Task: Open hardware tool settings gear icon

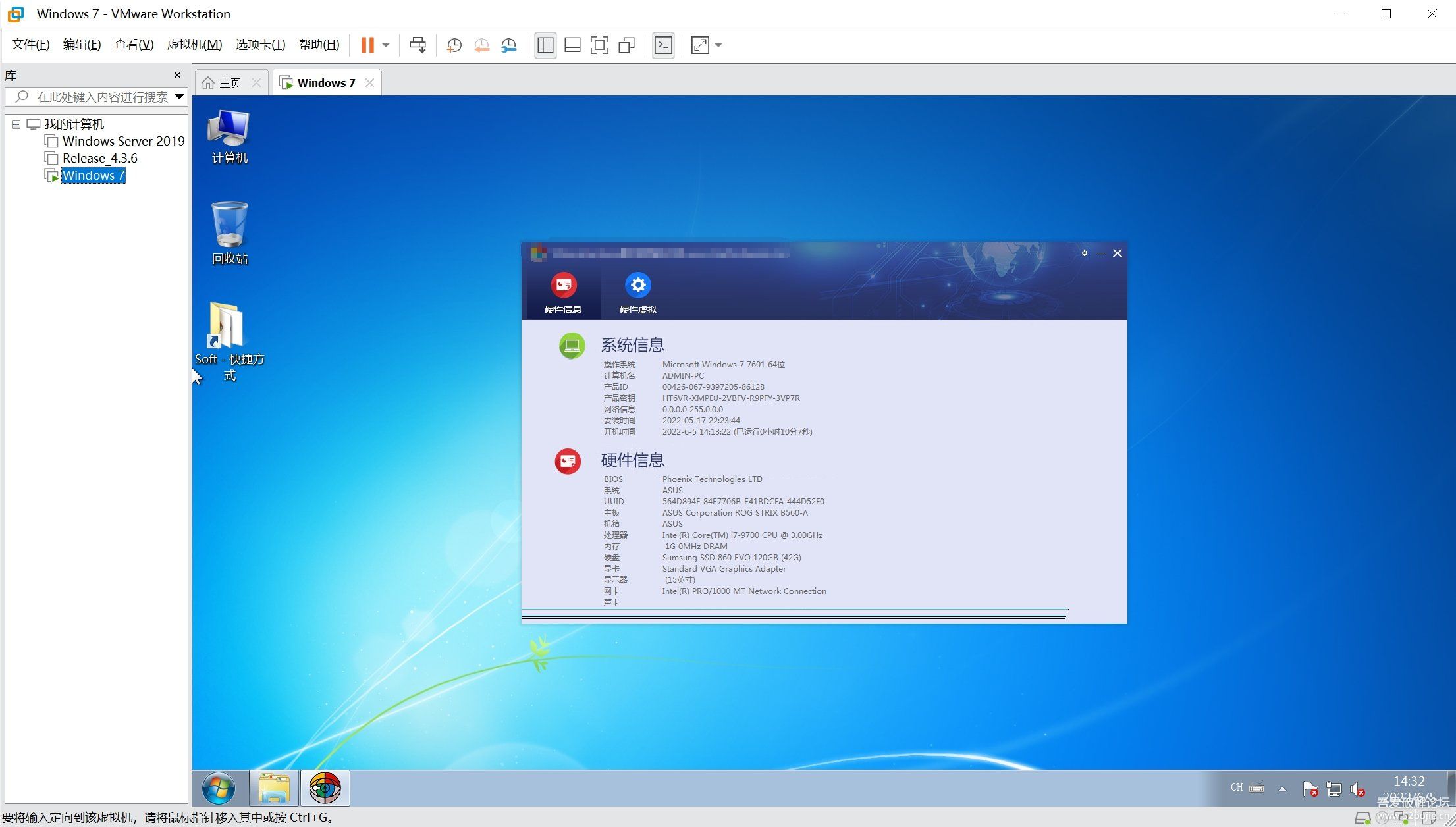Action: click(1085, 253)
